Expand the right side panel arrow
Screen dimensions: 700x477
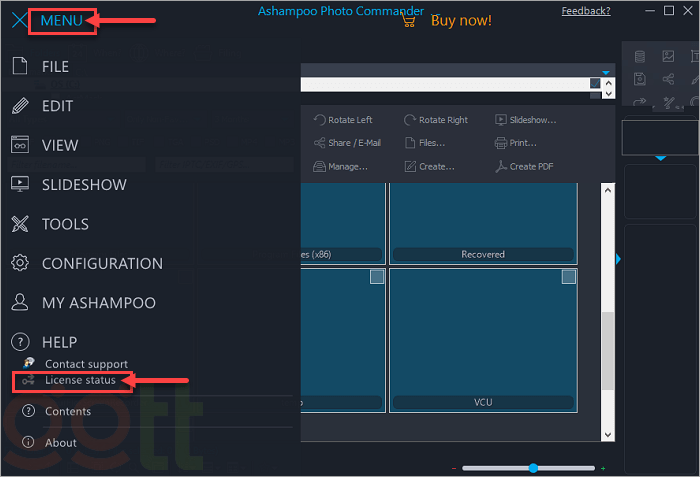tap(619, 260)
